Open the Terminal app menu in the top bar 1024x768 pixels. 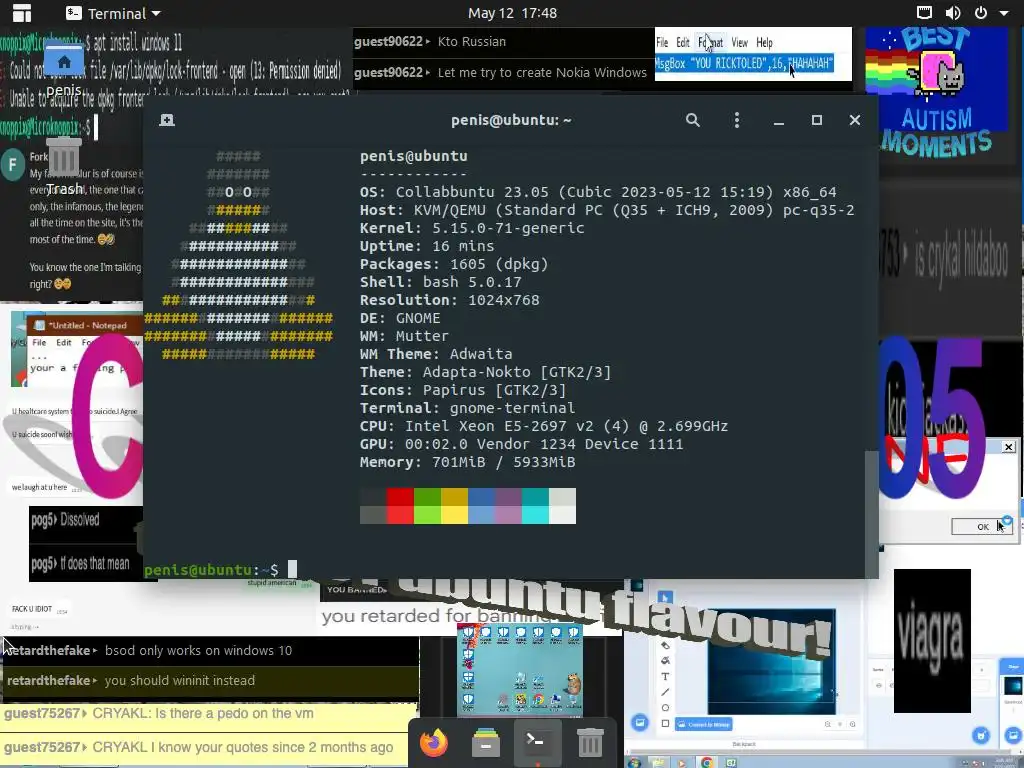click(x=114, y=13)
